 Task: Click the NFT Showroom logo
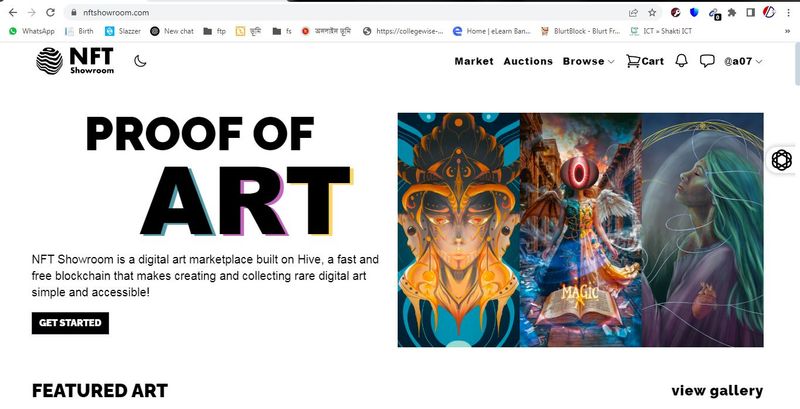click(x=75, y=61)
